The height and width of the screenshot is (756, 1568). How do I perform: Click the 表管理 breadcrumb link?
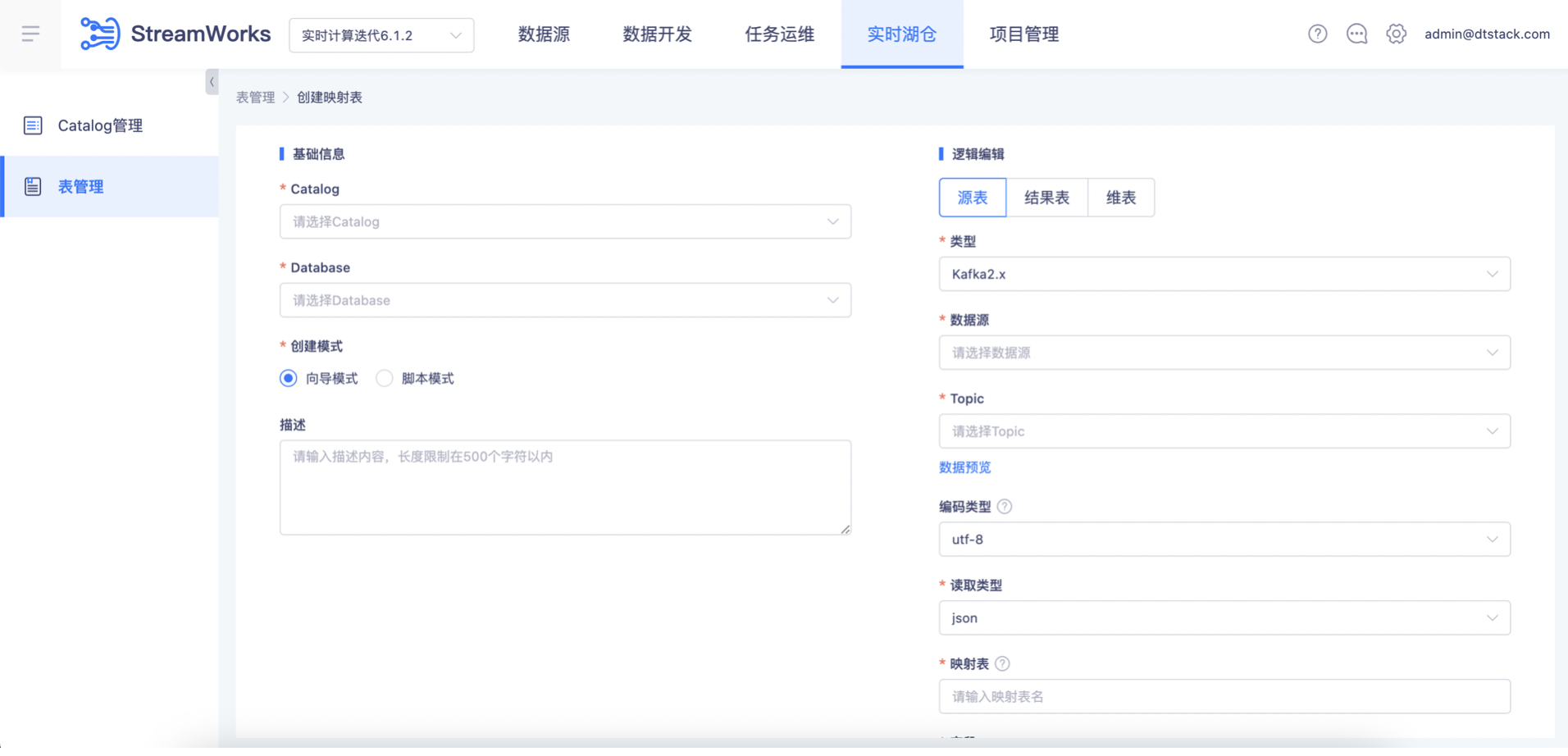click(x=255, y=98)
